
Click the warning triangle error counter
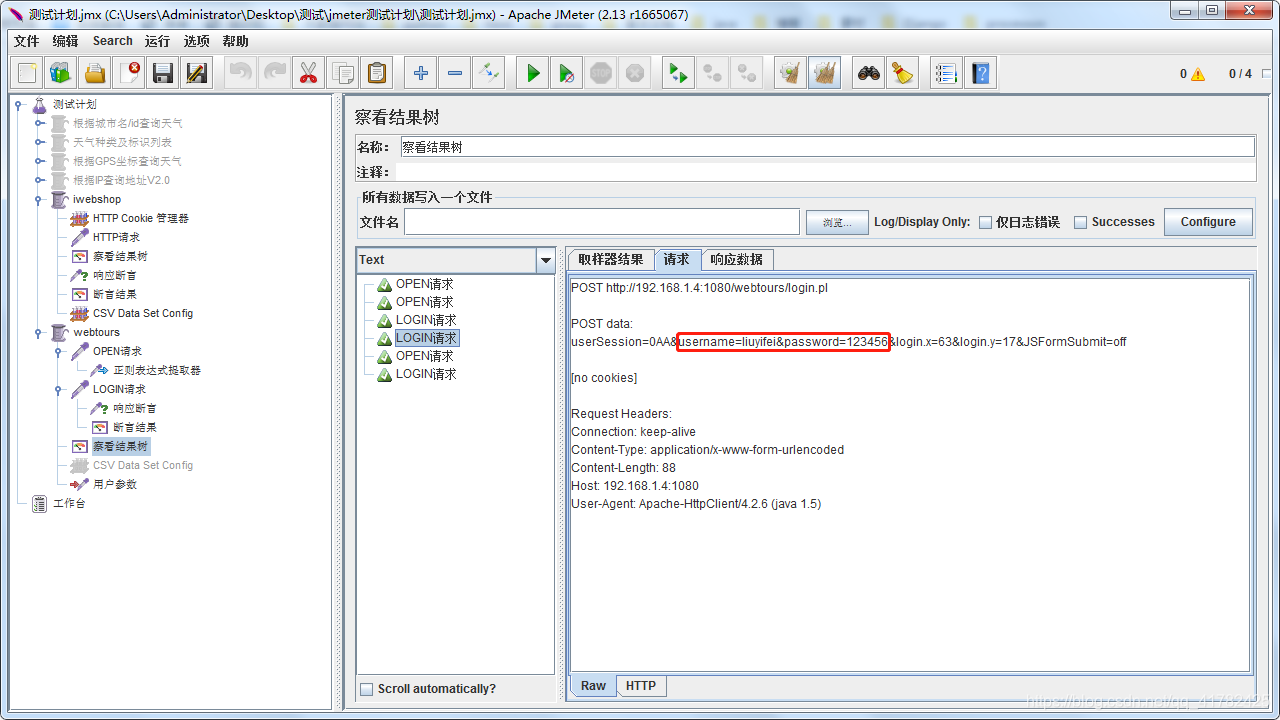(1198, 74)
